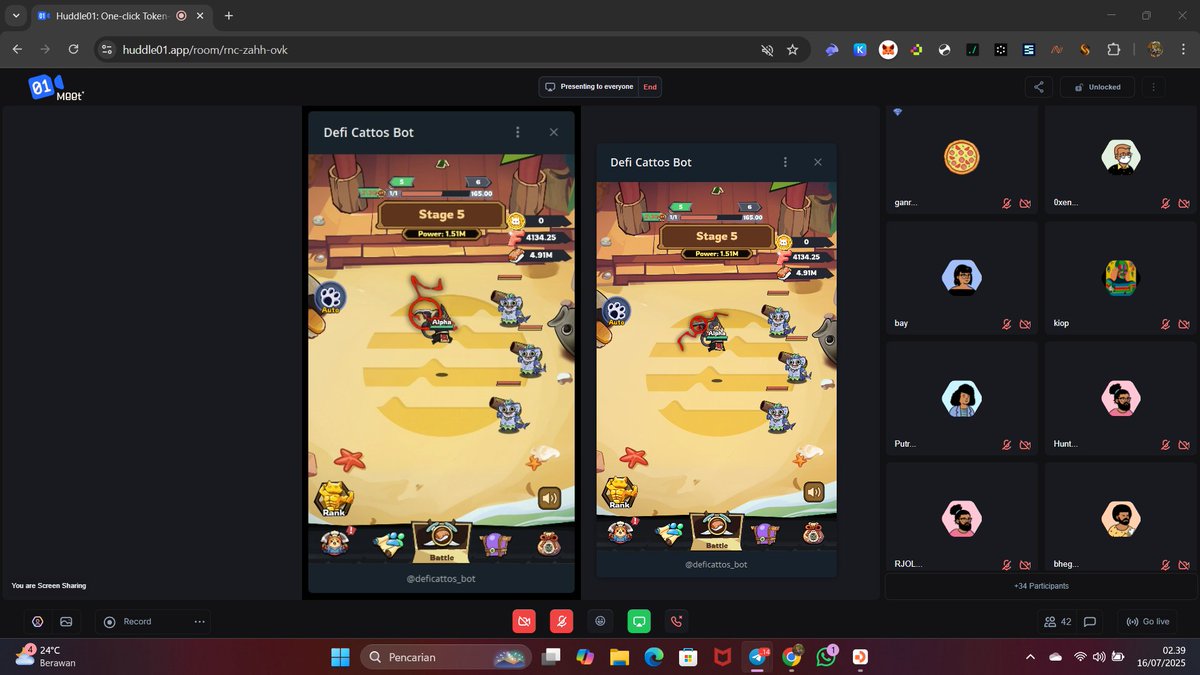Click the purple chest icon in right game nav
The width and height of the screenshot is (1200, 675).
click(765, 533)
